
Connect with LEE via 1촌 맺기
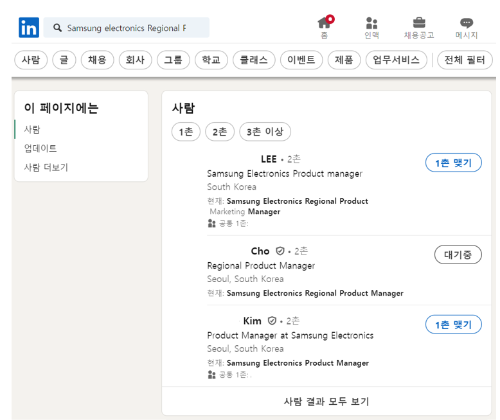453,163
